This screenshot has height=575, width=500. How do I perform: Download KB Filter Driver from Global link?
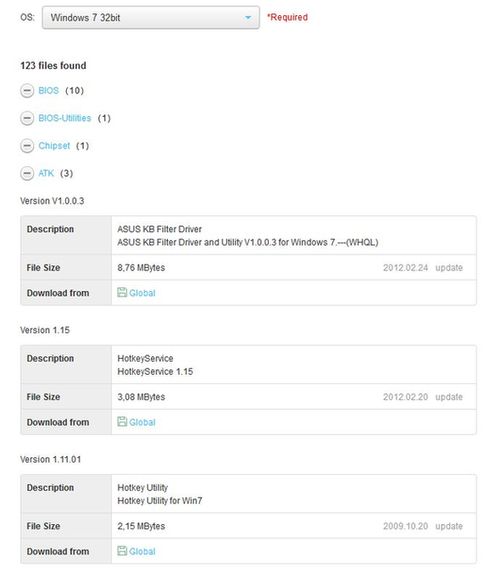142,293
